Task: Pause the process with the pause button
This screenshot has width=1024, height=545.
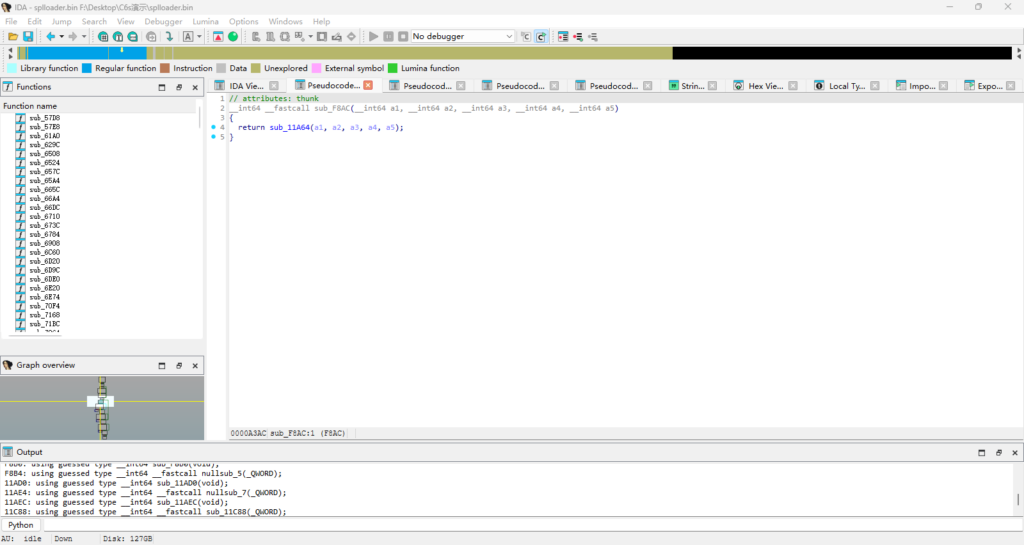Action: (389, 37)
